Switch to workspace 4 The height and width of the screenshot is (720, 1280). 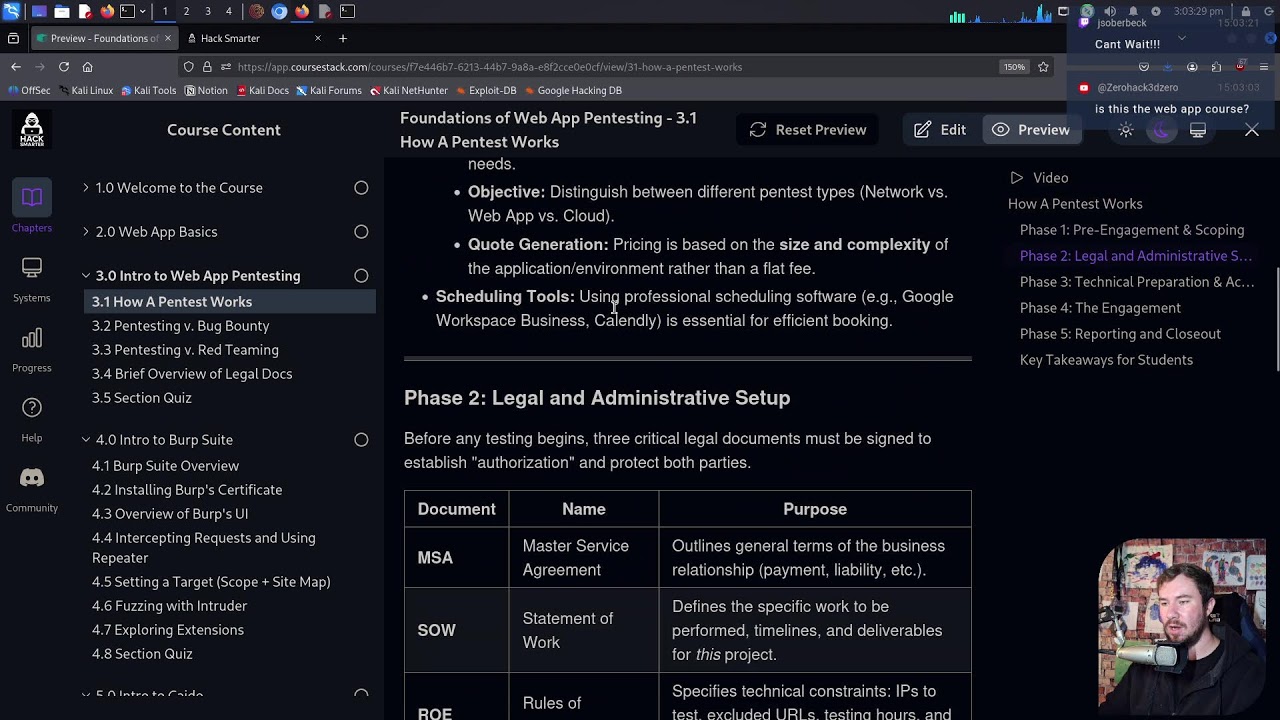[229, 11]
